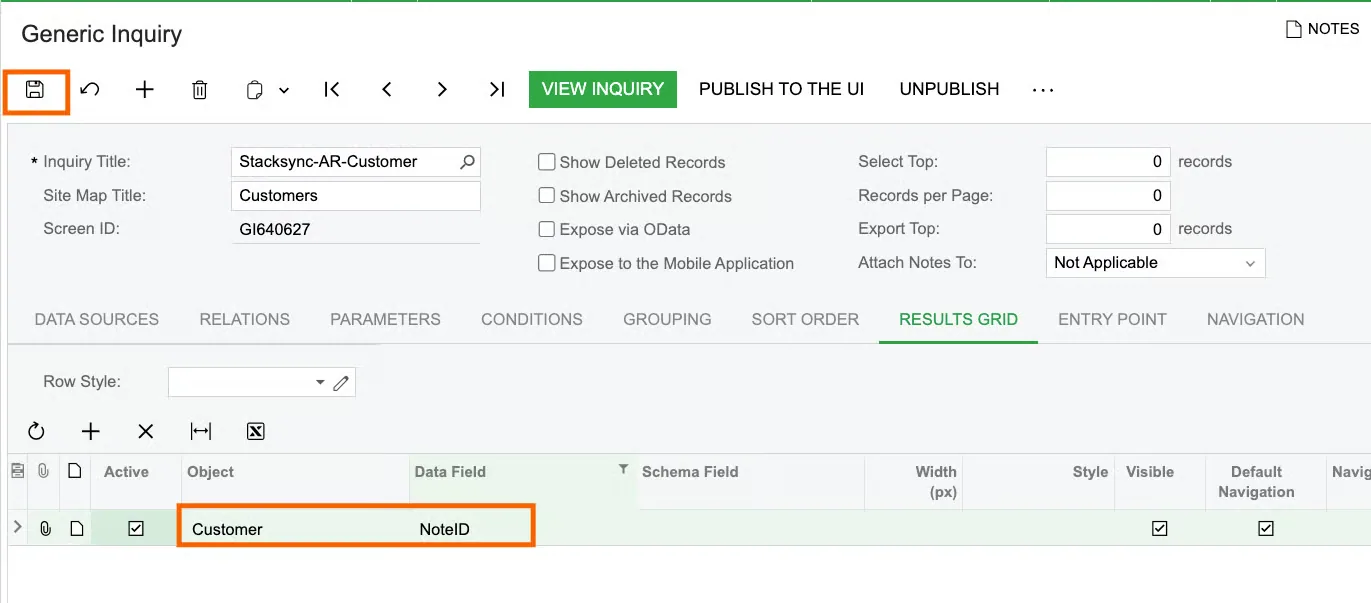Undo changes with the curved arrow icon

(90, 89)
